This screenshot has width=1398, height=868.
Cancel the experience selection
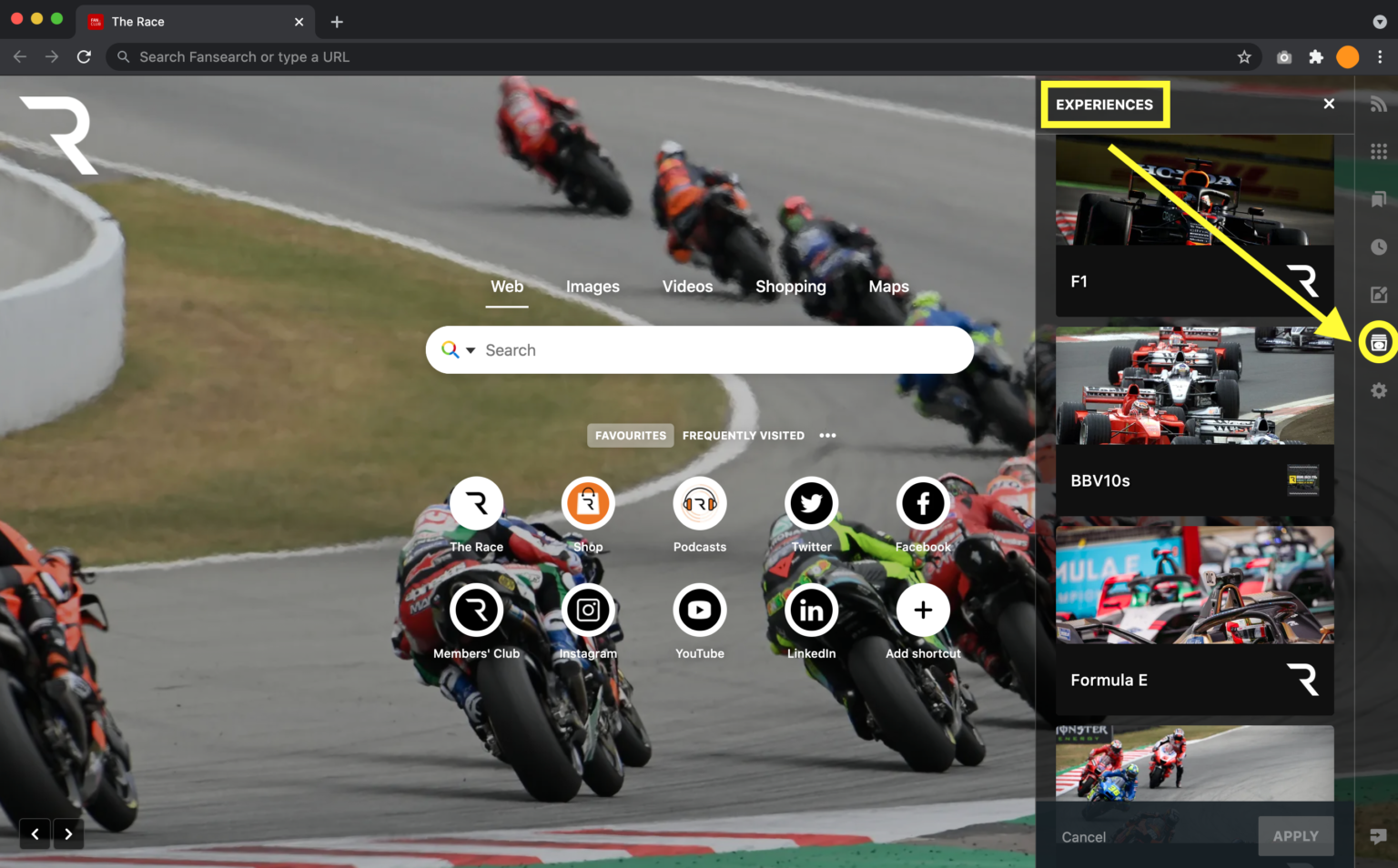point(1083,836)
